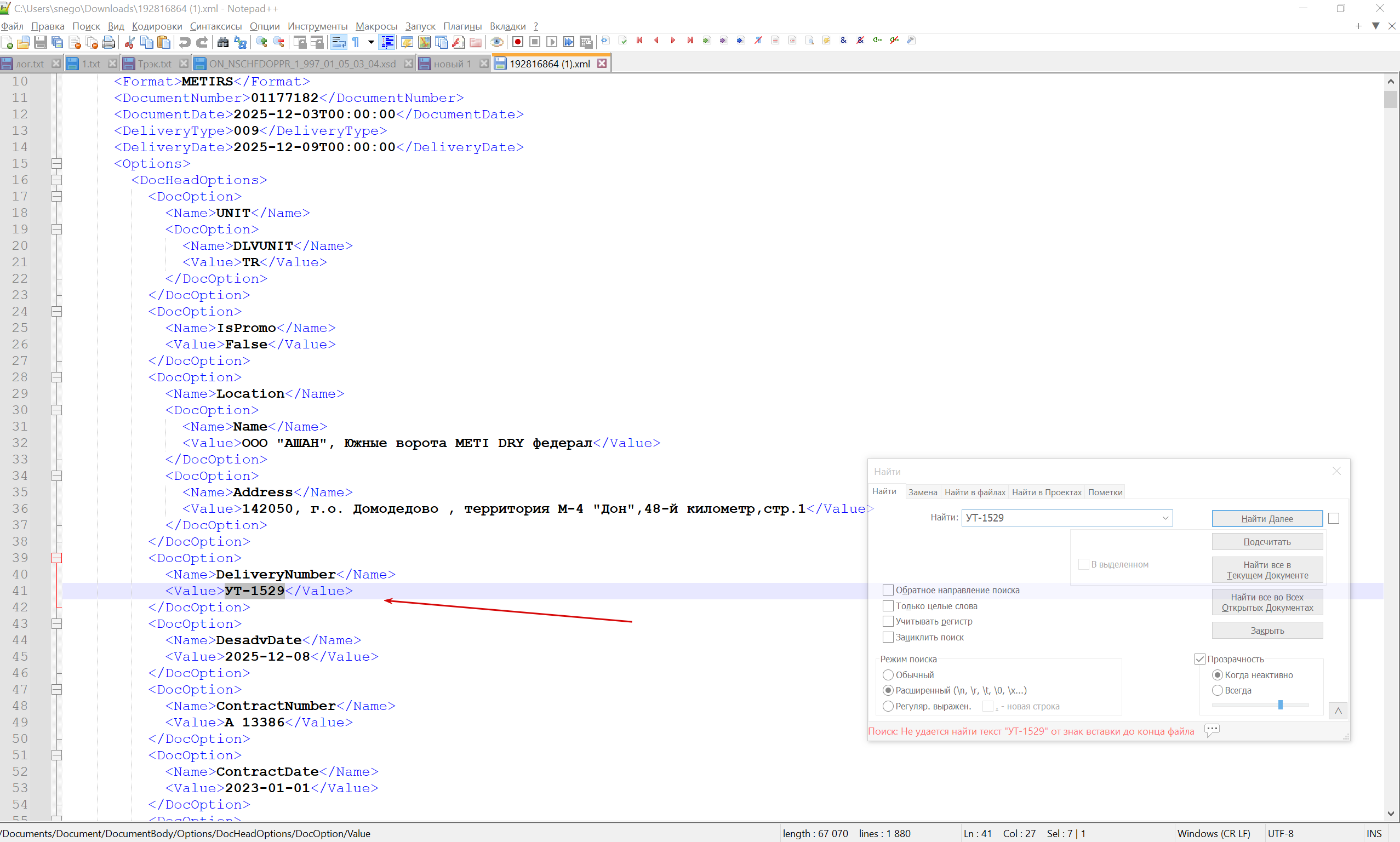Viewport: 1400px width, 842px height.
Task: Toggle the Word wrap toolbar icon
Action: pos(338,43)
